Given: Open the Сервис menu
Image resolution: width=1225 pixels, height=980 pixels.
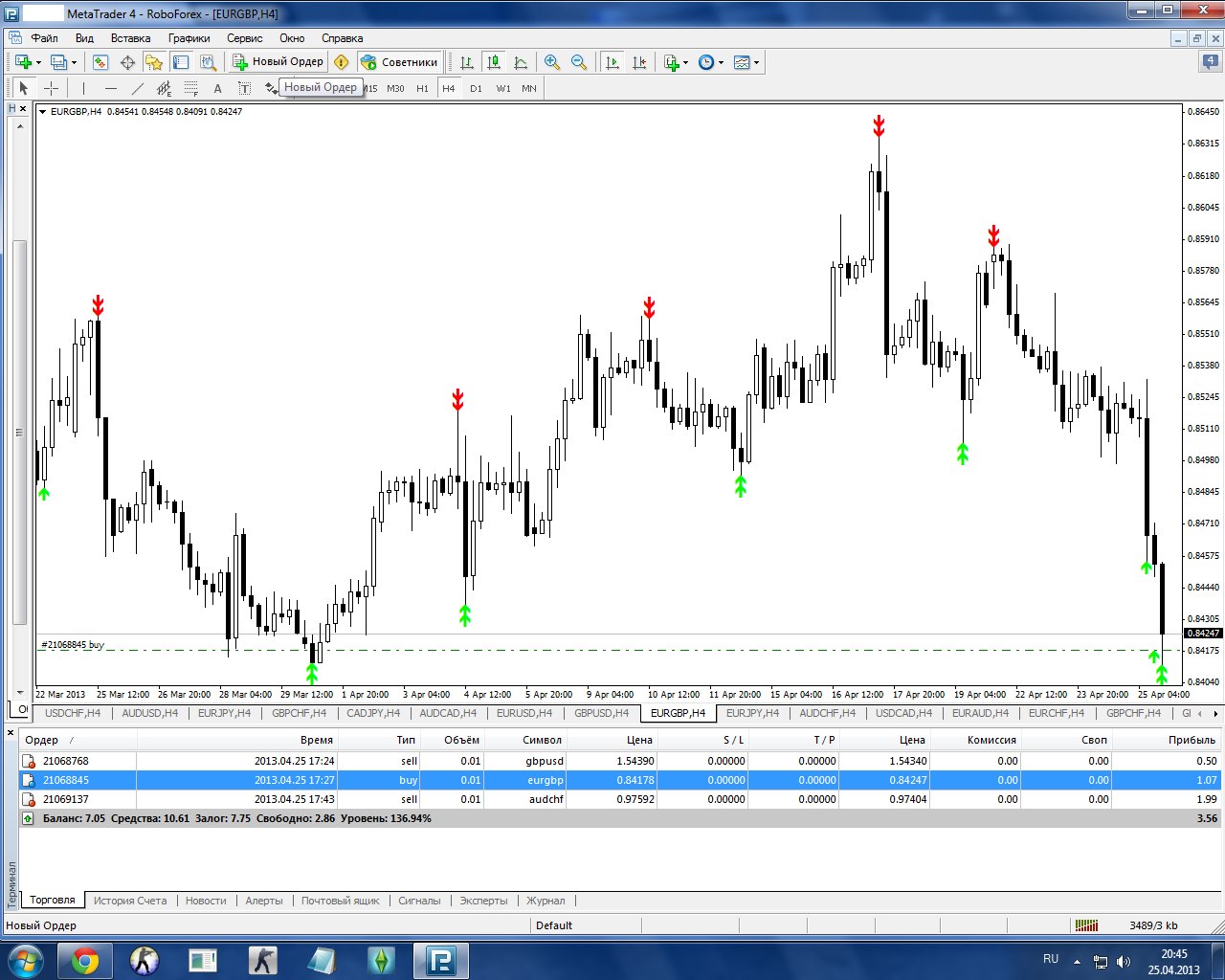Looking at the screenshot, I should point(244,38).
